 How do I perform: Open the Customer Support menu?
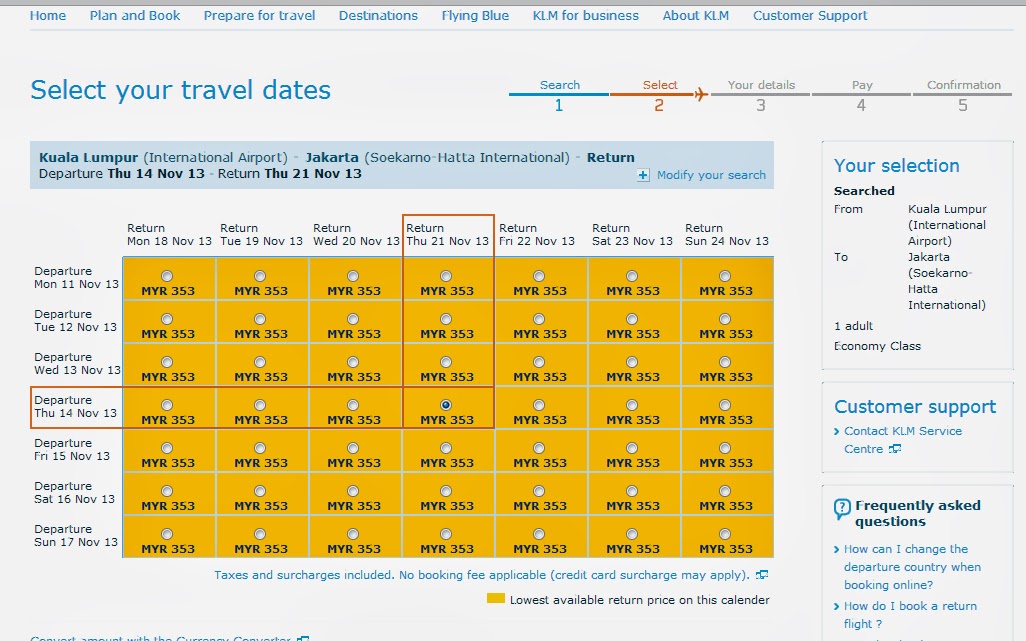[810, 16]
